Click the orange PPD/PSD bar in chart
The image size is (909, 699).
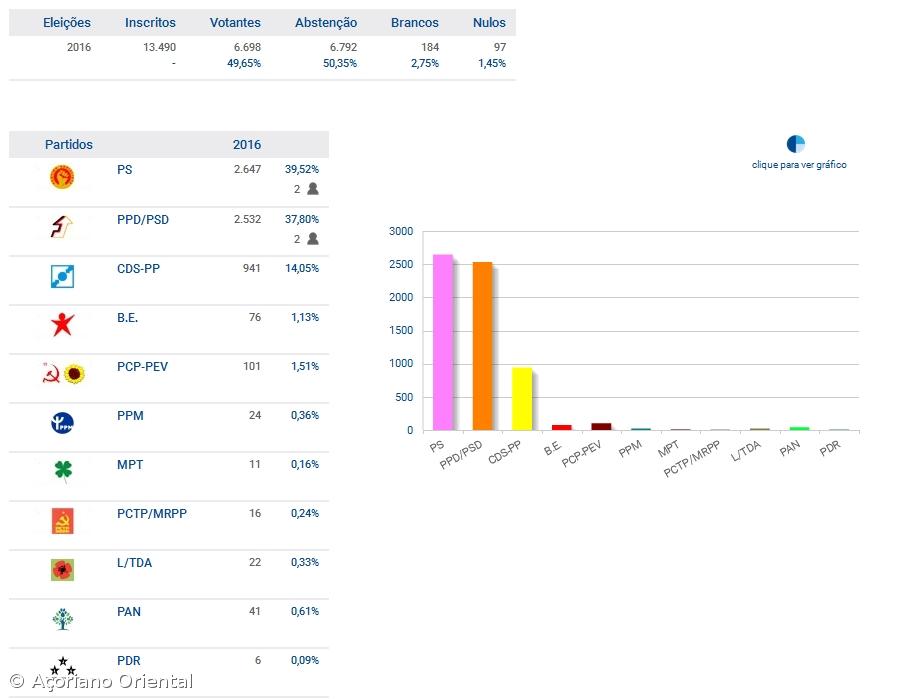point(482,346)
